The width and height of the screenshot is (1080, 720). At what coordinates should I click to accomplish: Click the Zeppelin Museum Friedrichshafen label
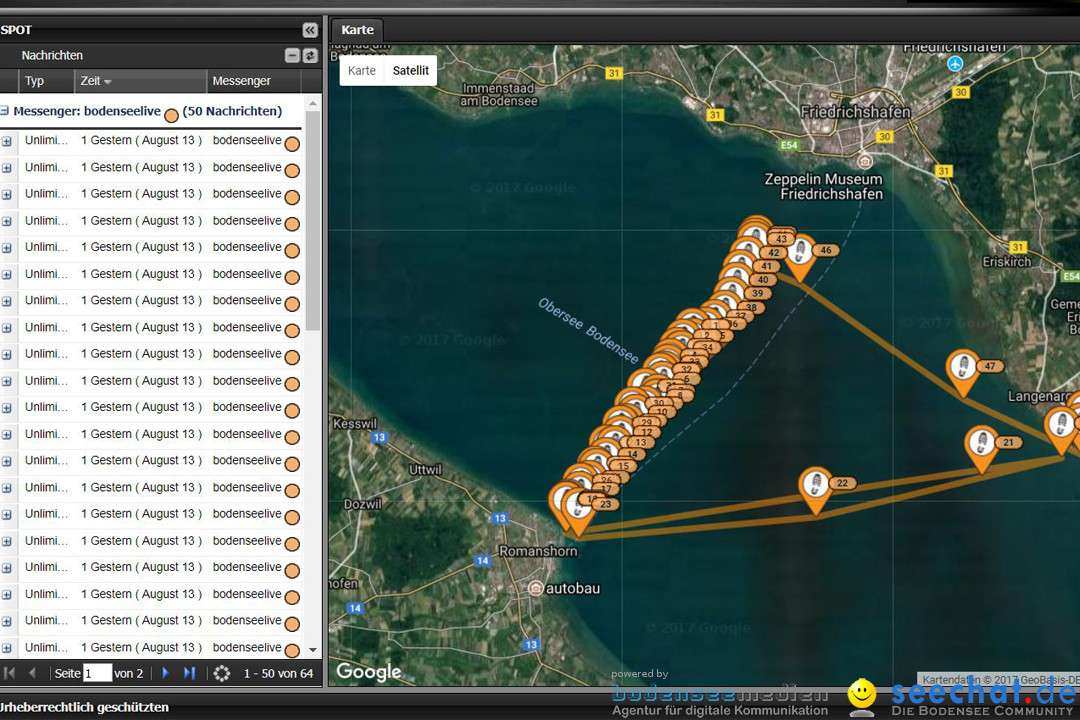pos(824,187)
